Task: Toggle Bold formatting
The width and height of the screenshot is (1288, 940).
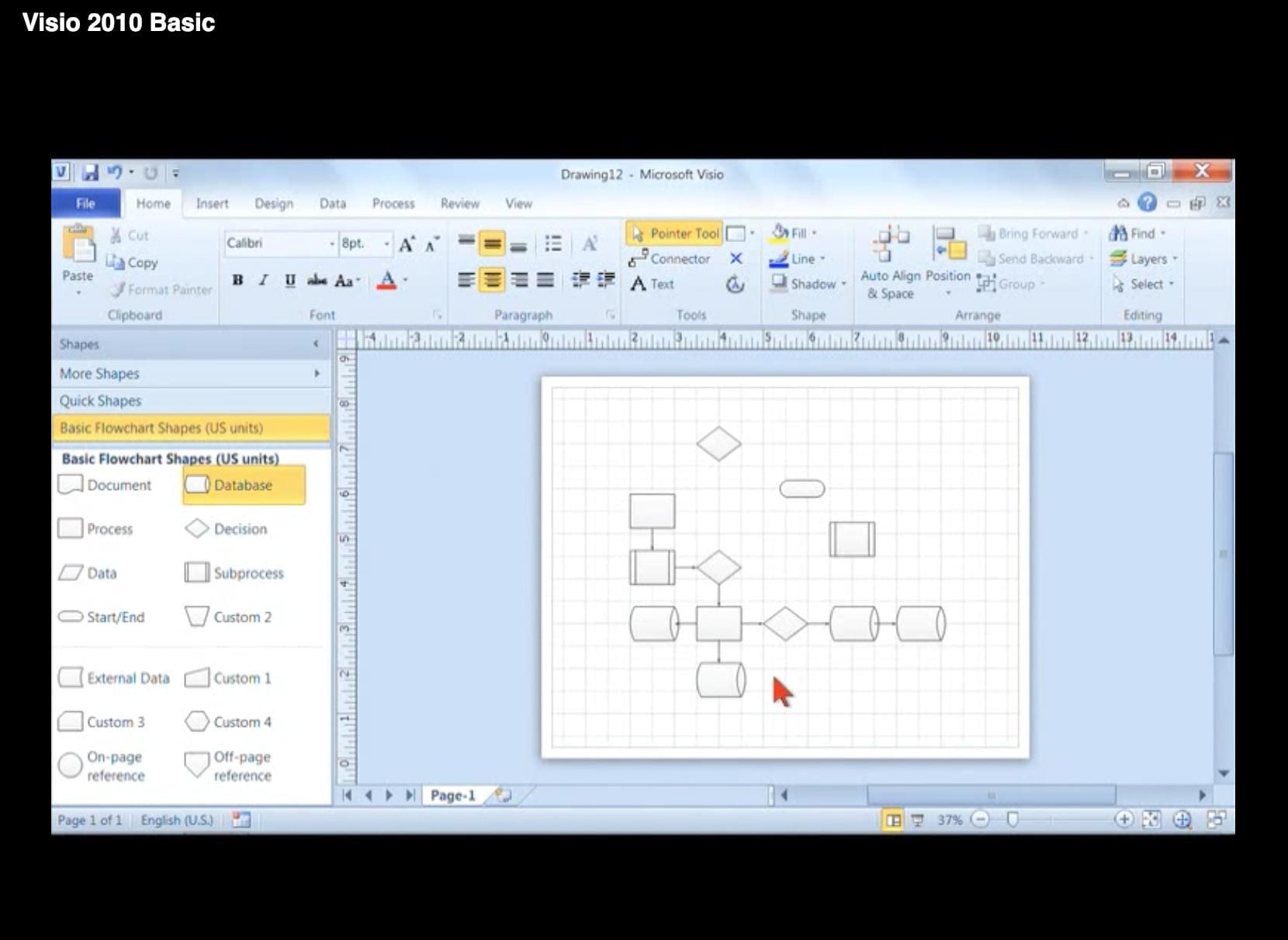Action: coord(237,280)
